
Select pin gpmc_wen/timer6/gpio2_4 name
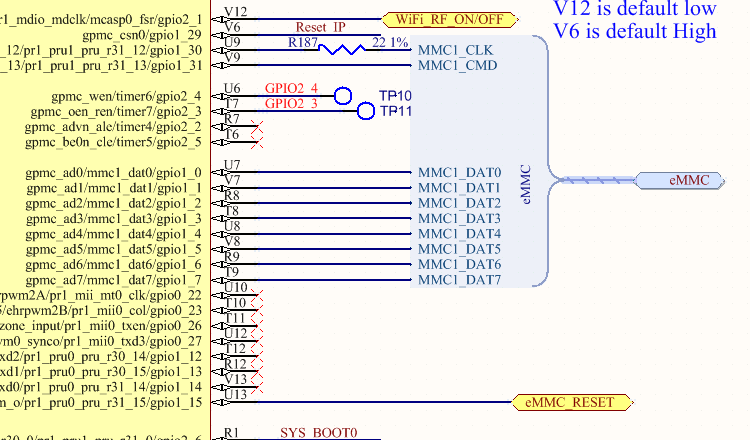[126, 97]
